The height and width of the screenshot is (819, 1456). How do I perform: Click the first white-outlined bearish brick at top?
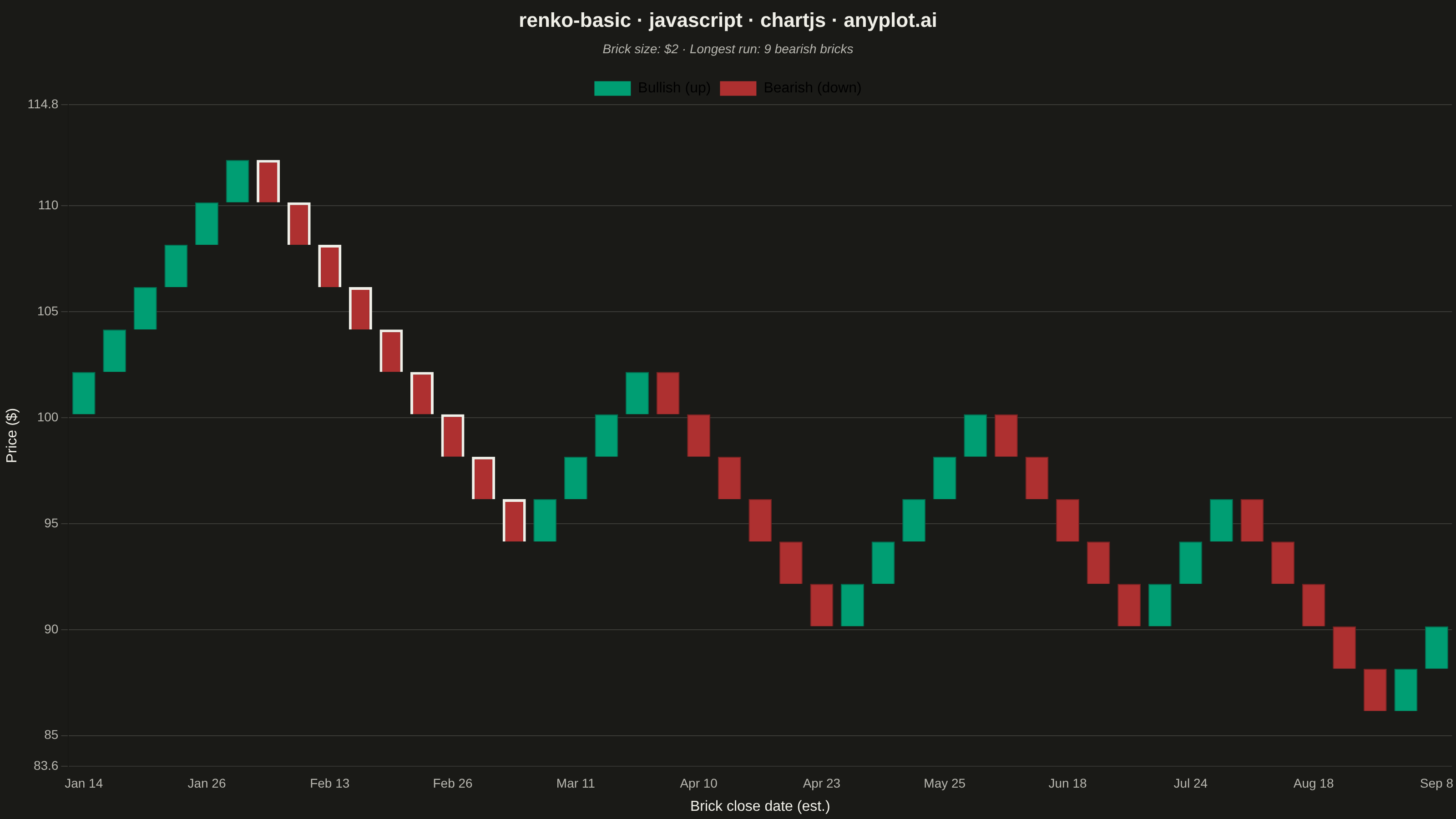tap(268, 181)
